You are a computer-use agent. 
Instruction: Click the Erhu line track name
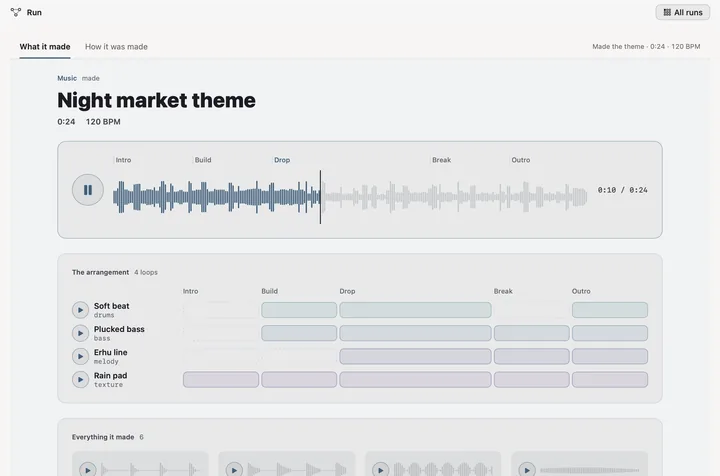[x=111, y=352]
